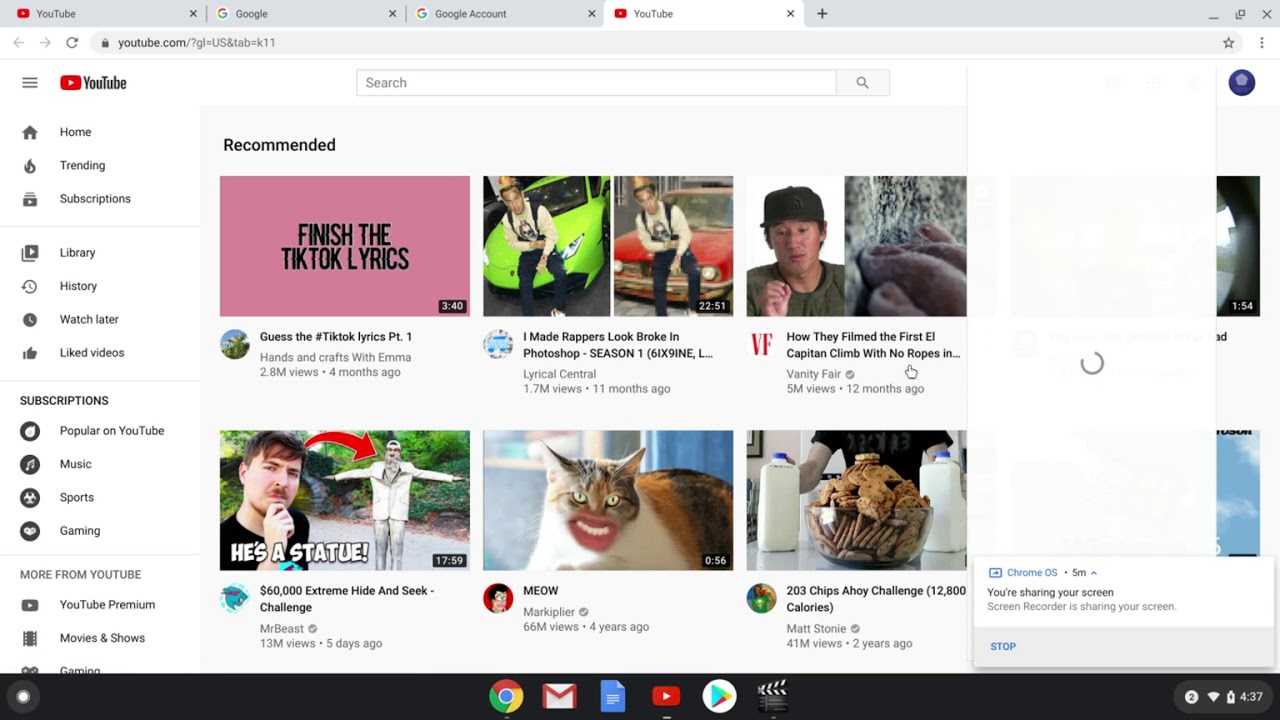Click the Markiplier channel avatar

click(498, 598)
